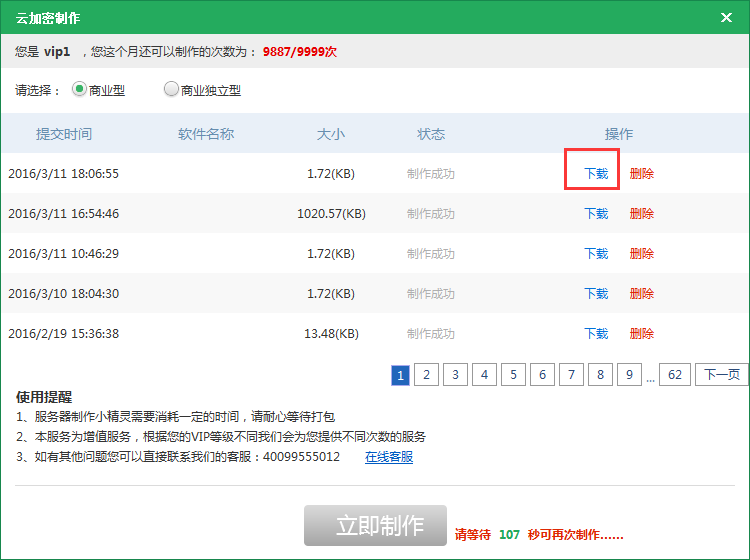Go to page 2 of results
The height and width of the screenshot is (560, 750).
pos(426,374)
